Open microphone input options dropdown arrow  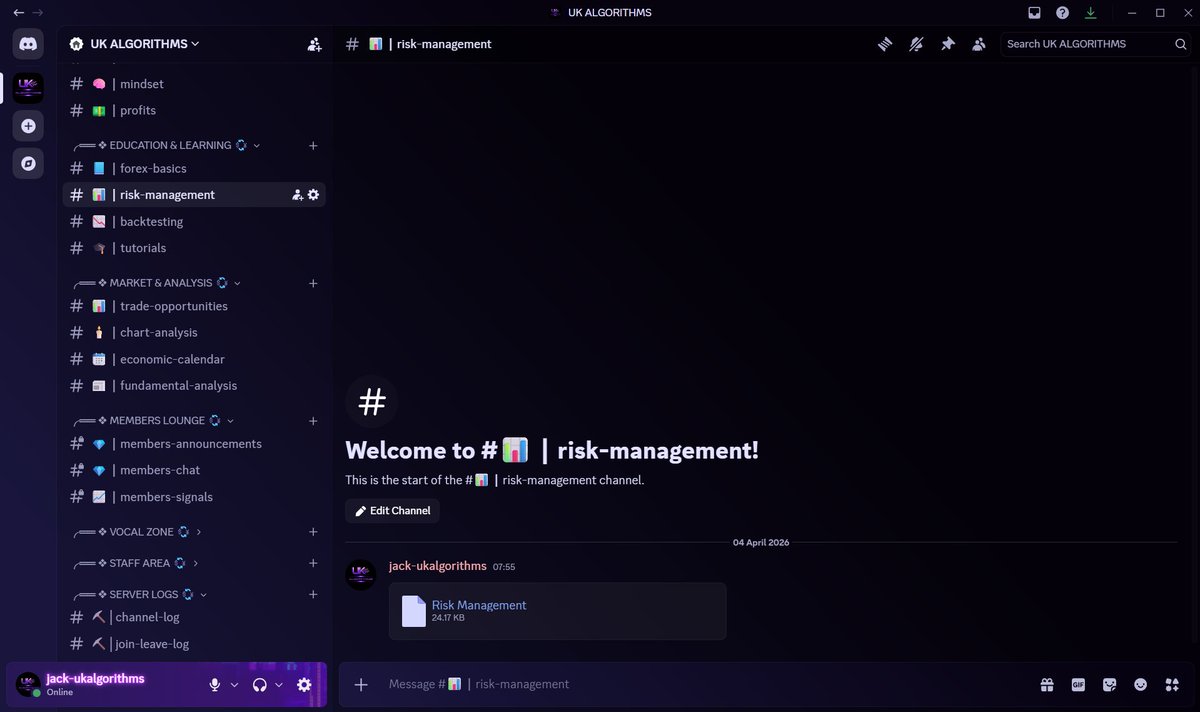tap(235, 685)
